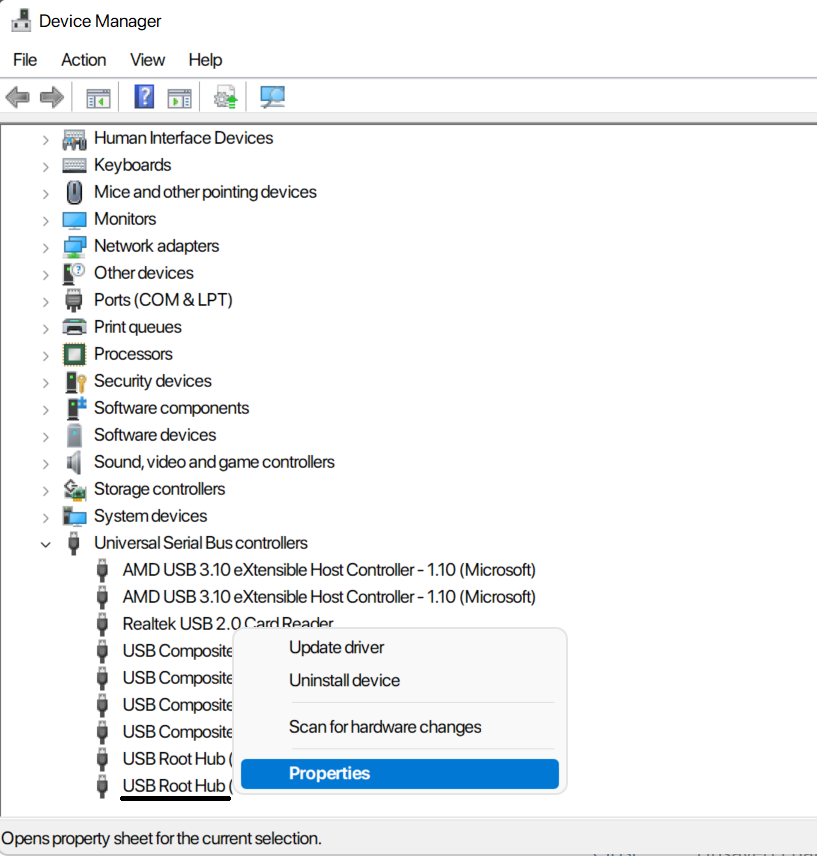Click the Realtek Card Reader USB plug icon
The width and height of the screenshot is (817, 856).
click(x=102, y=624)
